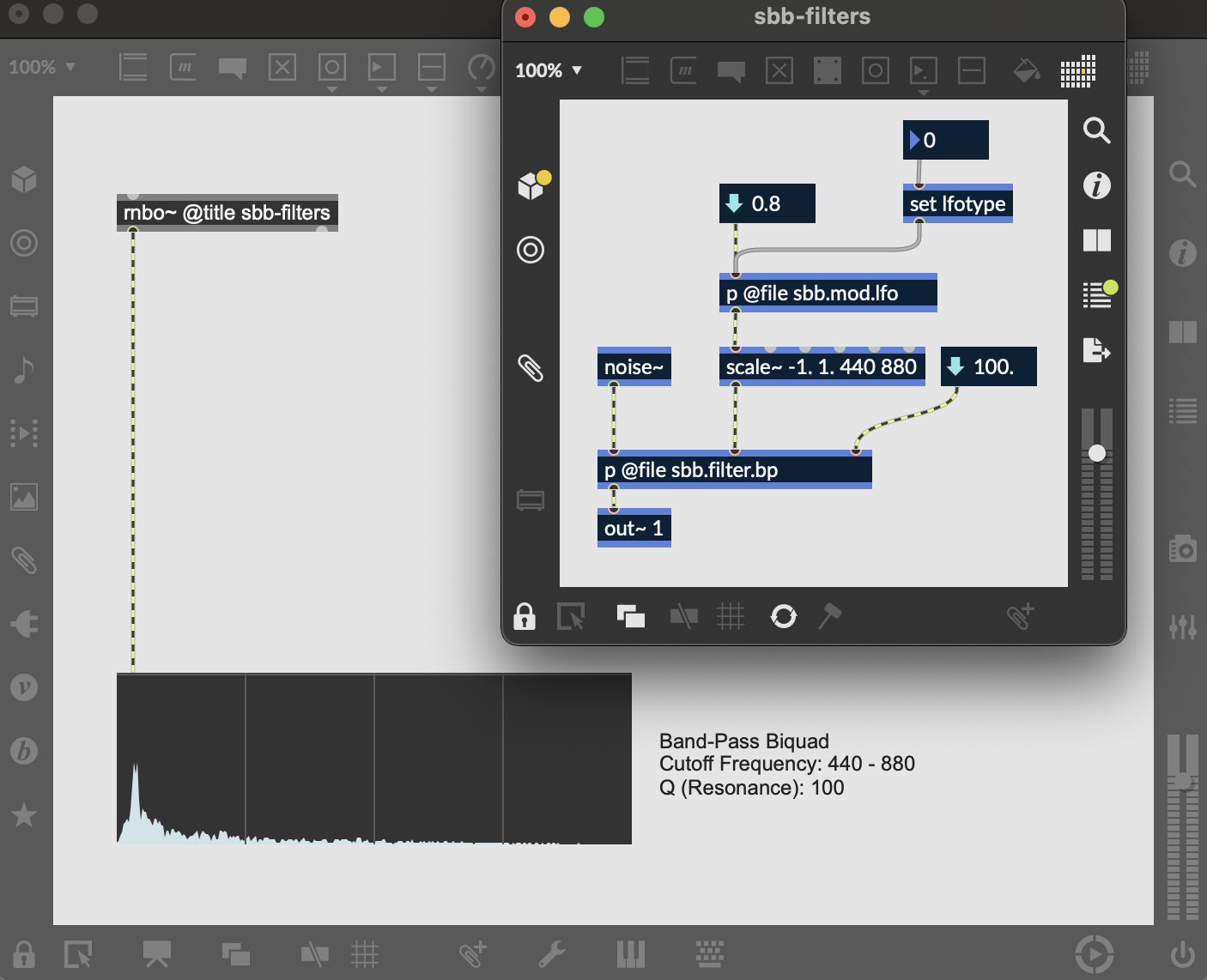Open console list in sbb-filters sidebar
This screenshot has height=980, width=1207.
[1098, 294]
